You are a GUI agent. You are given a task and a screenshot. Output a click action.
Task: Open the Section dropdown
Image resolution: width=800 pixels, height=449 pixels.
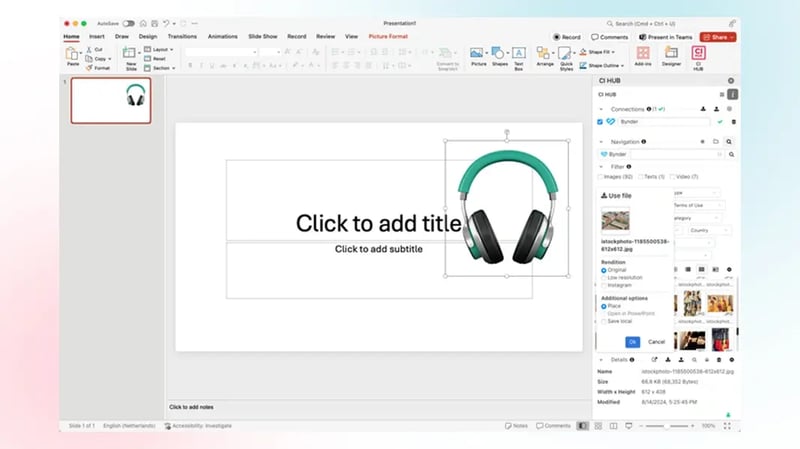tap(159, 68)
